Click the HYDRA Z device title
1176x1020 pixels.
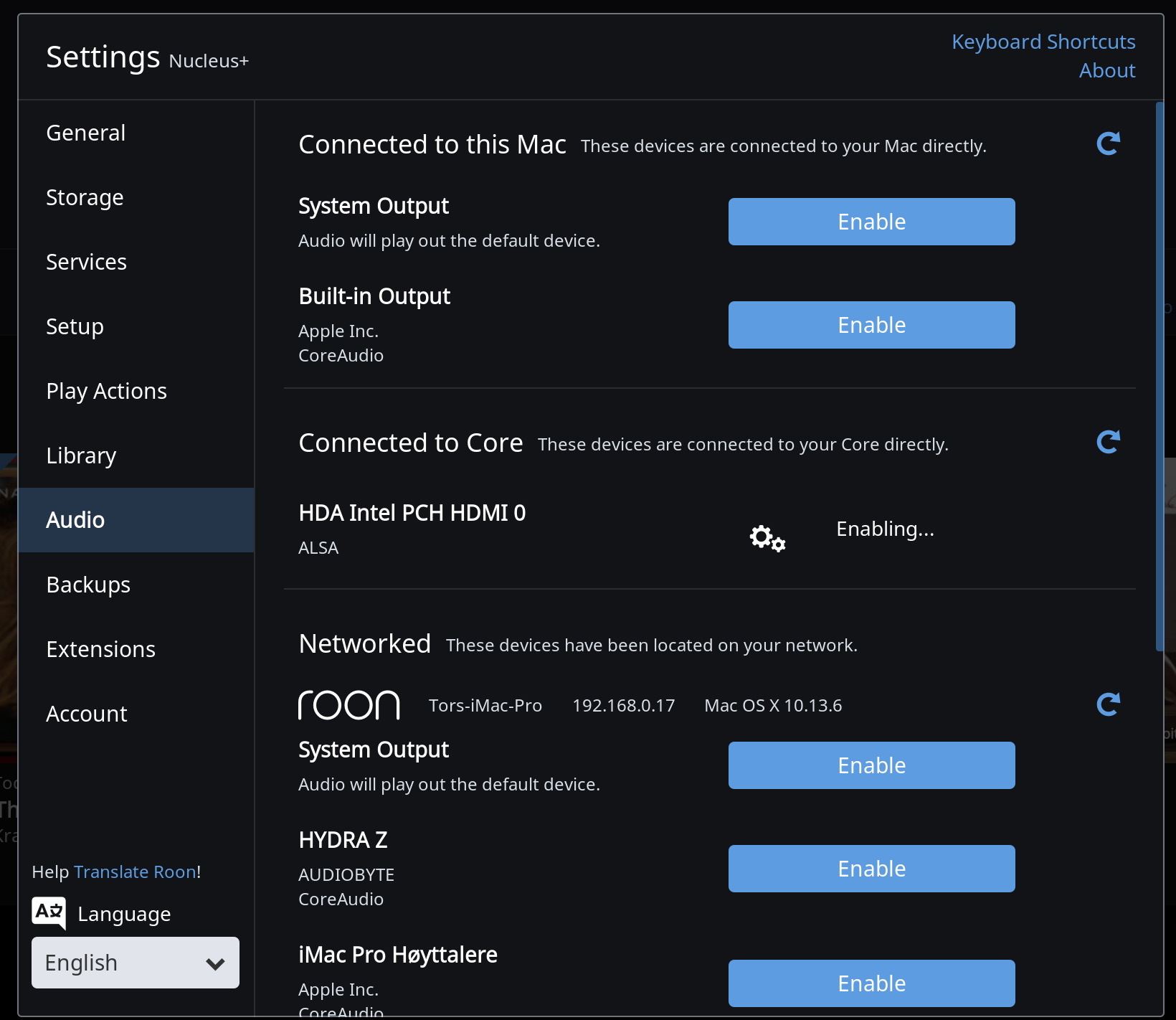click(x=343, y=840)
